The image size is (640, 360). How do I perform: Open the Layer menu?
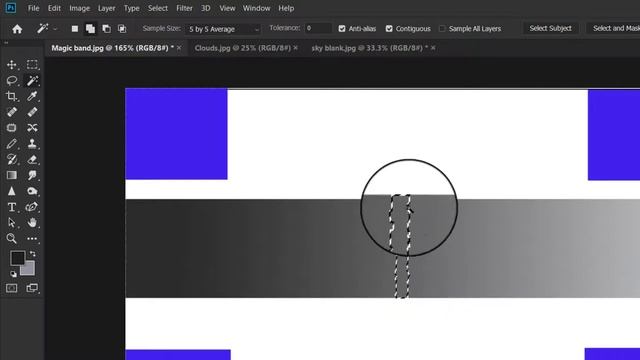(x=107, y=8)
